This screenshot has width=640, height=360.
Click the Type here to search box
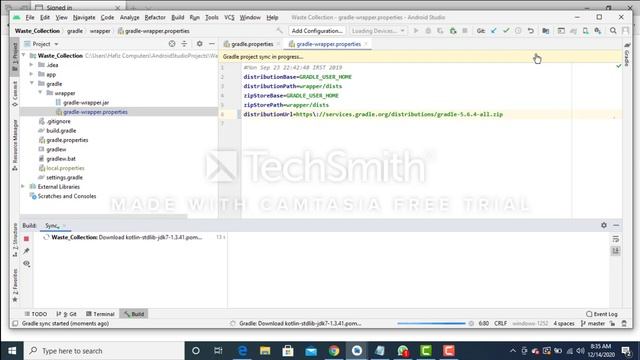coord(104,351)
